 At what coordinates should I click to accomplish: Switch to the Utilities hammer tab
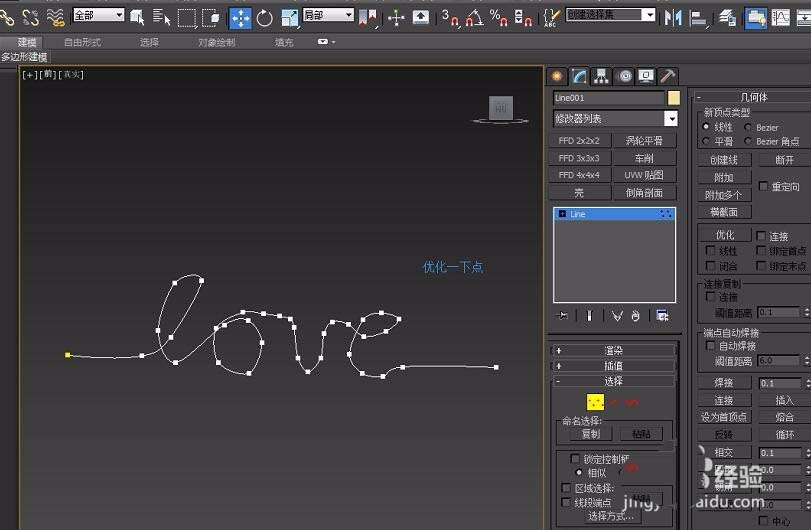pos(668,77)
